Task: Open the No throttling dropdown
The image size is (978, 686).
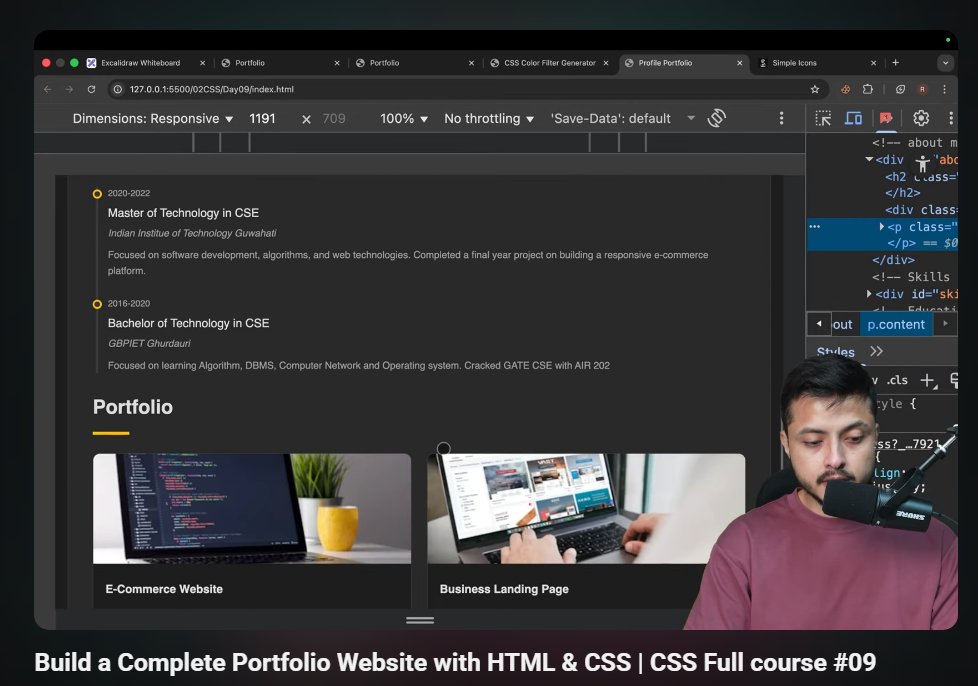Action: pos(489,118)
